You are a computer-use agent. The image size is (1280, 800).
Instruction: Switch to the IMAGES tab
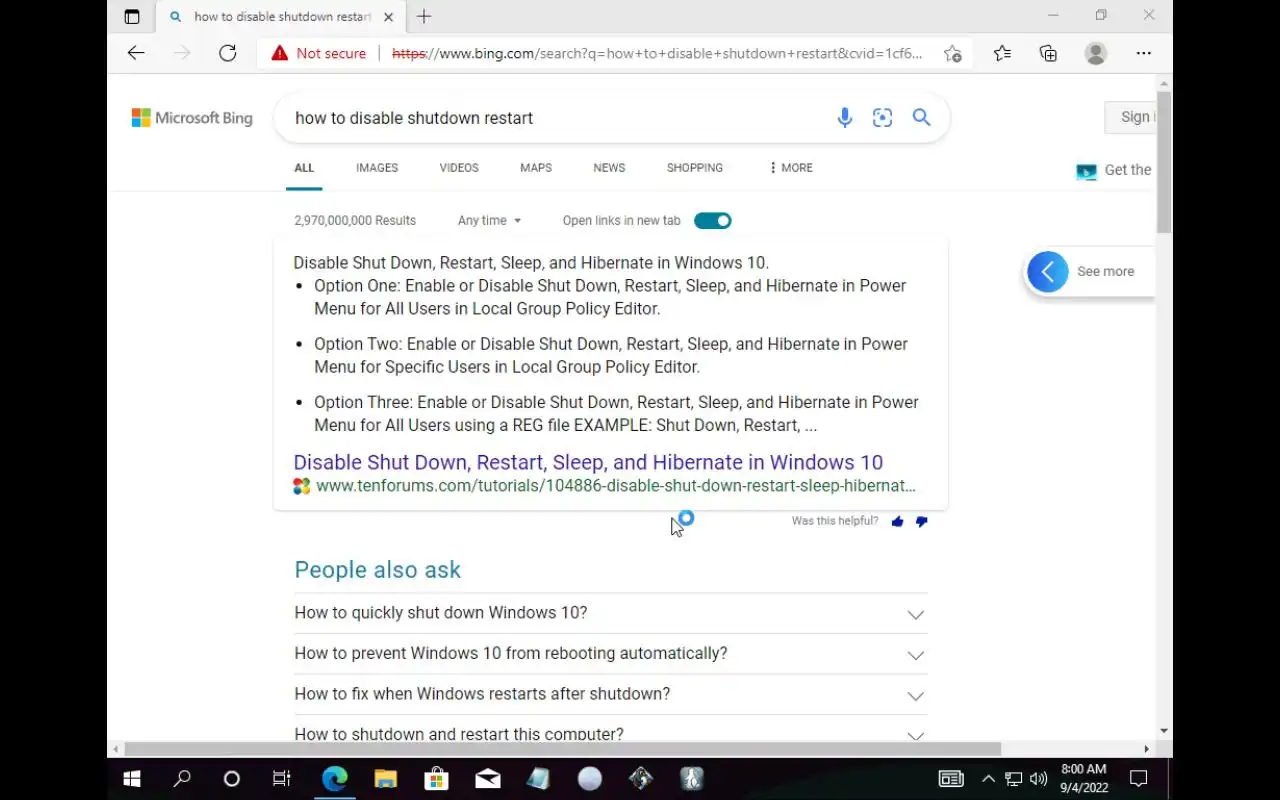[x=377, y=168]
